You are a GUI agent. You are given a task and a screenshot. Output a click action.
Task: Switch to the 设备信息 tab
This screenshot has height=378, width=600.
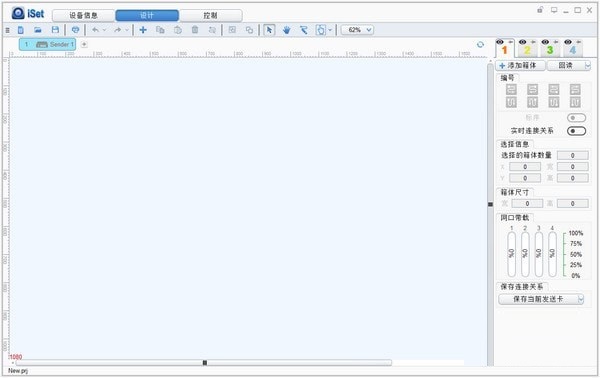pyautogui.click(x=83, y=16)
